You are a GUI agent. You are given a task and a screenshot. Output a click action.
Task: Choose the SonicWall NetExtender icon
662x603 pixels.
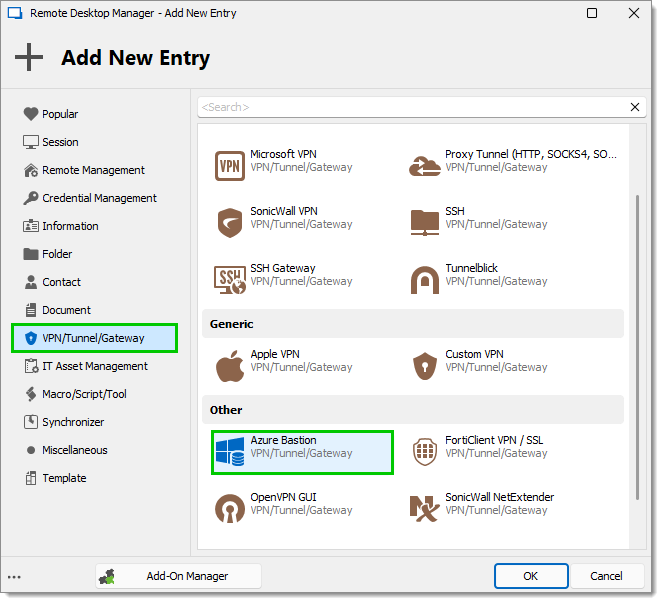[425, 510]
